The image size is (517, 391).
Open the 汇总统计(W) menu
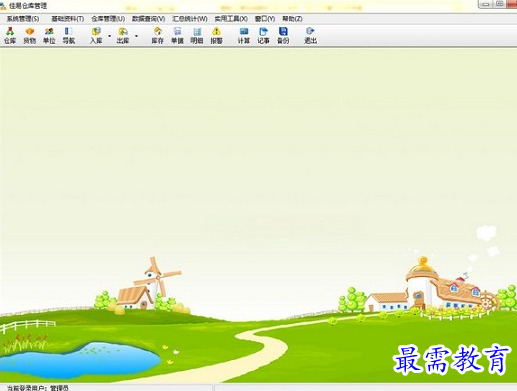[190, 19]
